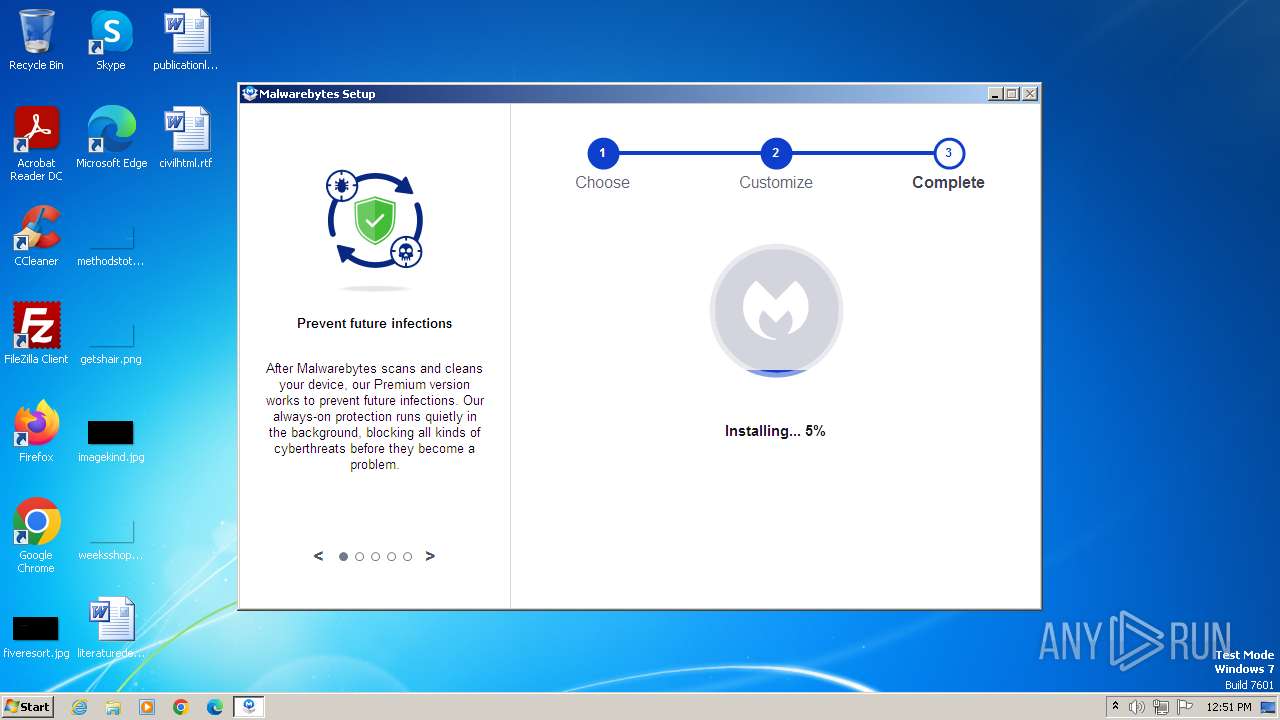The height and width of the screenshot is (720, 1280).
Task: Click the Prevent future infections heading
Action: (375, 323)
